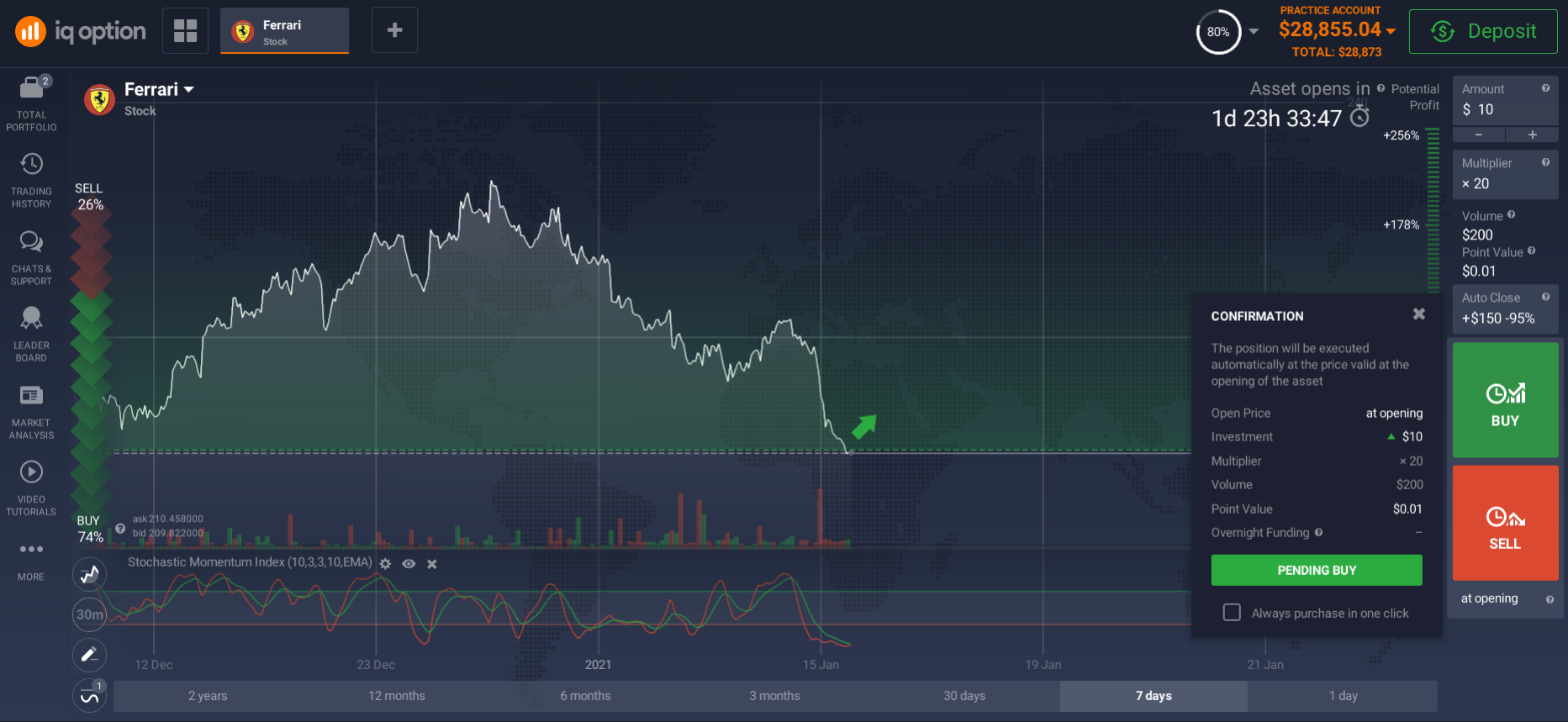Image resolution: width=1568 pixels, height=722 pixels.
Task: Switch chart range to 12 months
Action: [x=397, y=696]
